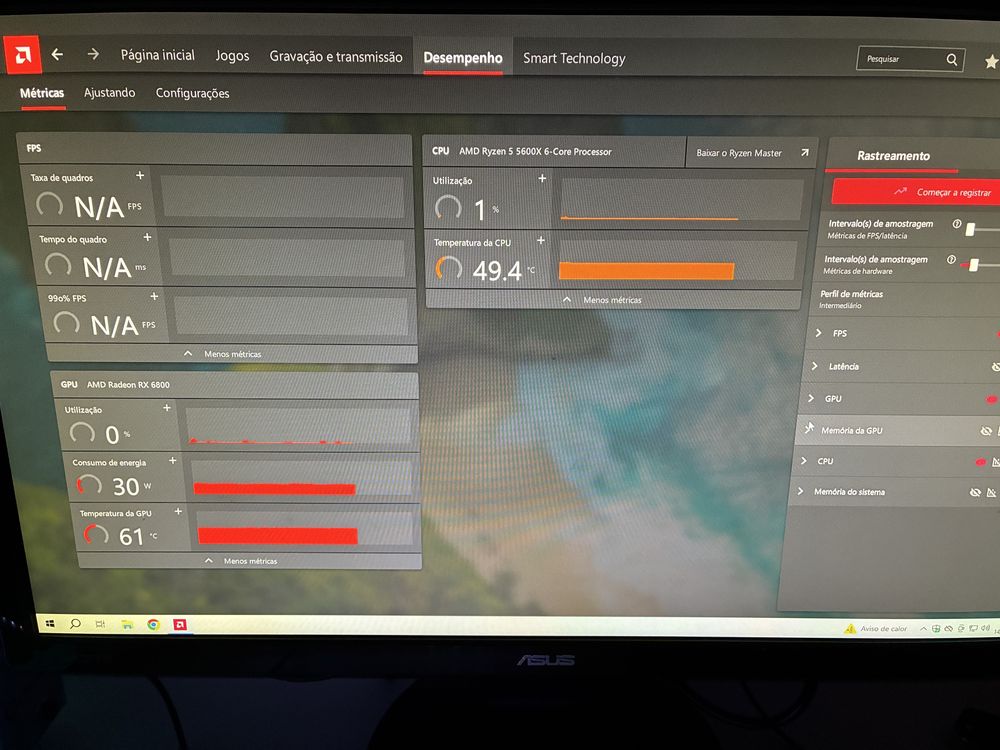Click info icon for FPS/latência sampling interval

click(x=957, y=224)
